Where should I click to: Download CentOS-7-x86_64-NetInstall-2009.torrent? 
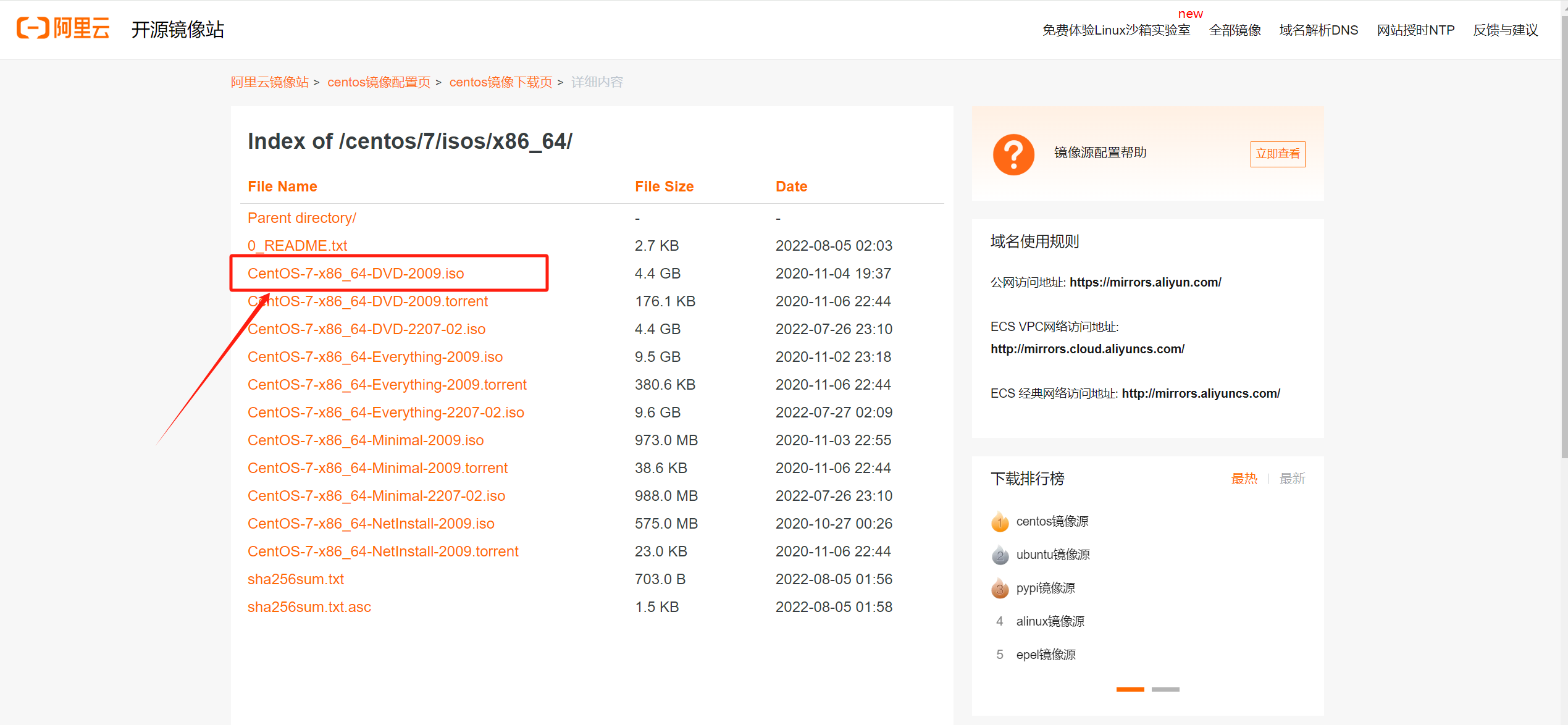click(383, 551)
